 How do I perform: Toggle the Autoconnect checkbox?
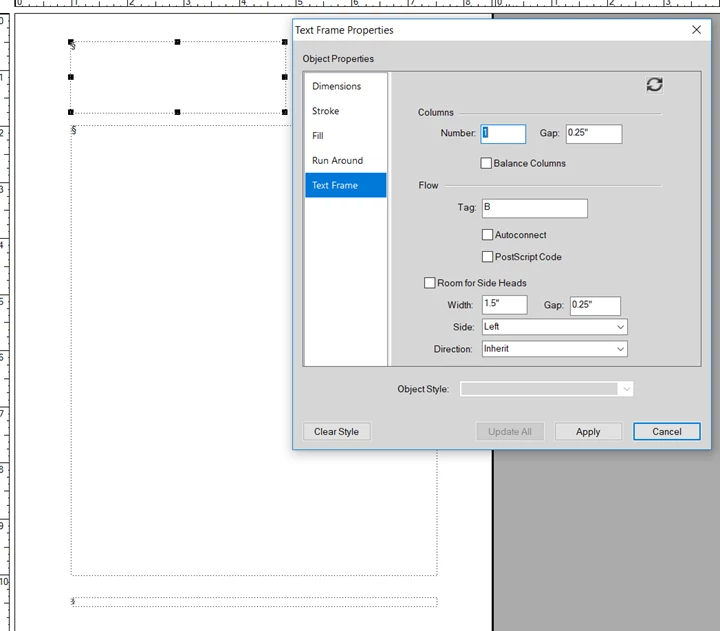[x=487, y=235]
